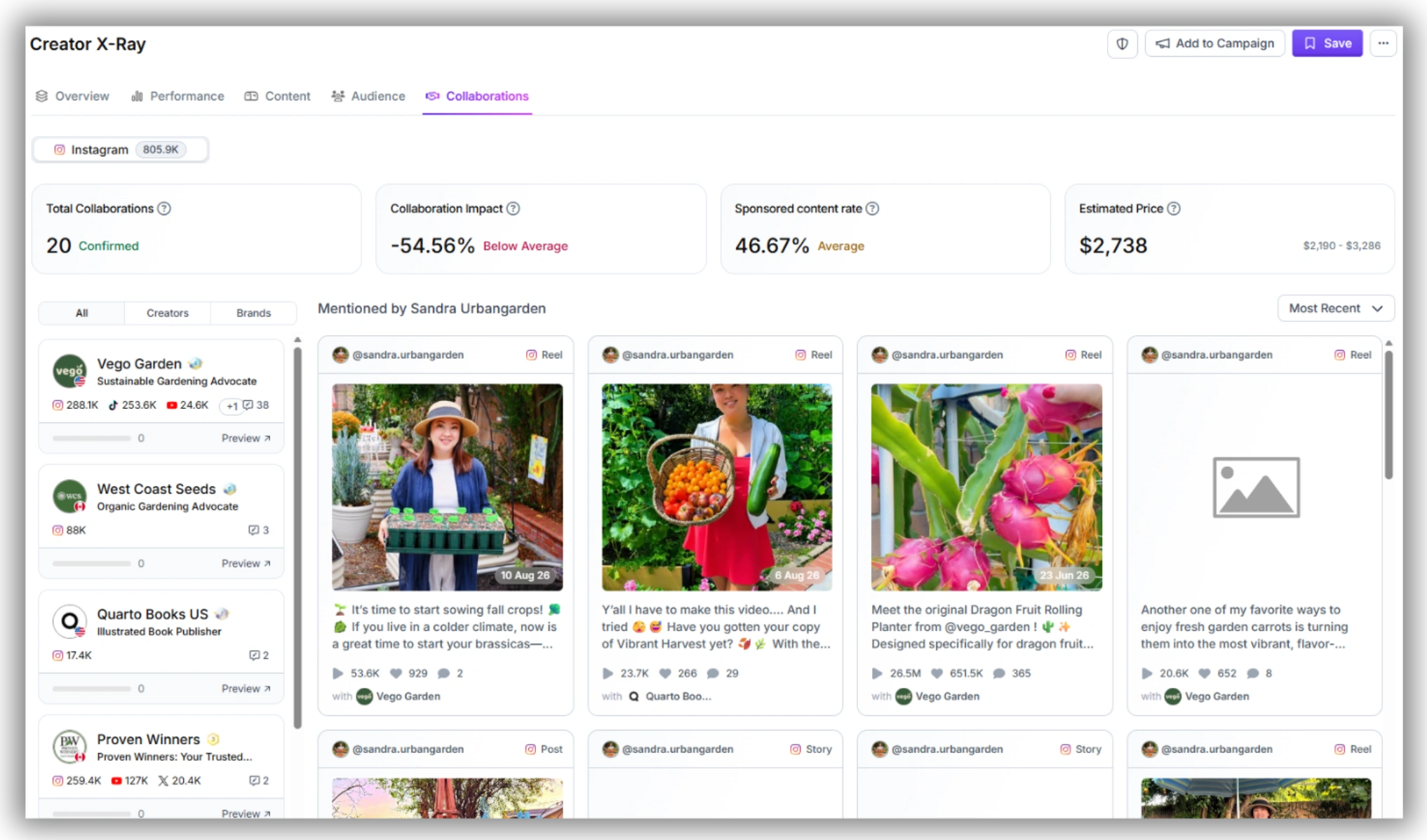Switch filter to Creators
Viewport: 1427px width, 840px height.
168,313
